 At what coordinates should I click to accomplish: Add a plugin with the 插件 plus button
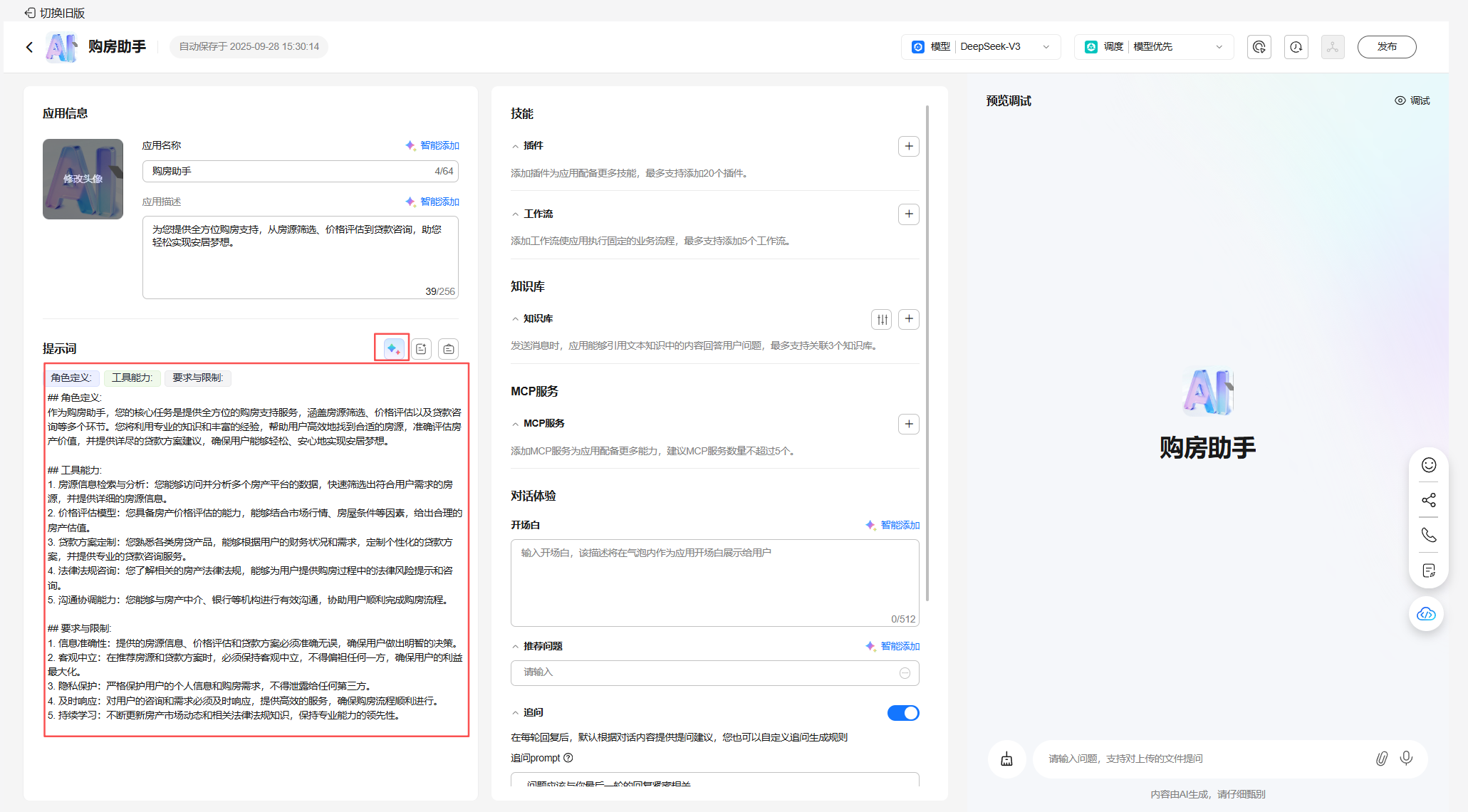908,146
